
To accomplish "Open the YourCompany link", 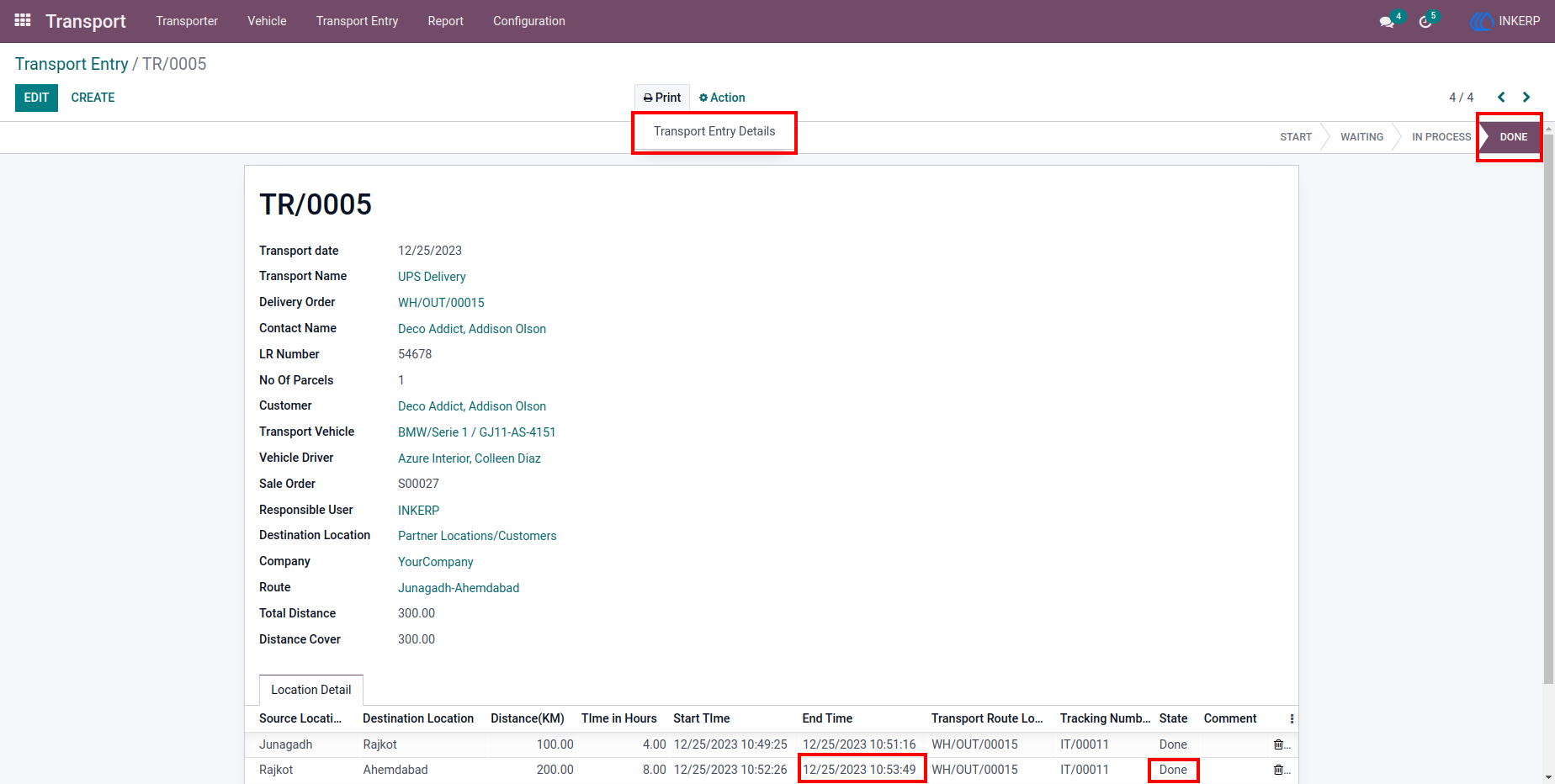I will [x=436, y=562].
